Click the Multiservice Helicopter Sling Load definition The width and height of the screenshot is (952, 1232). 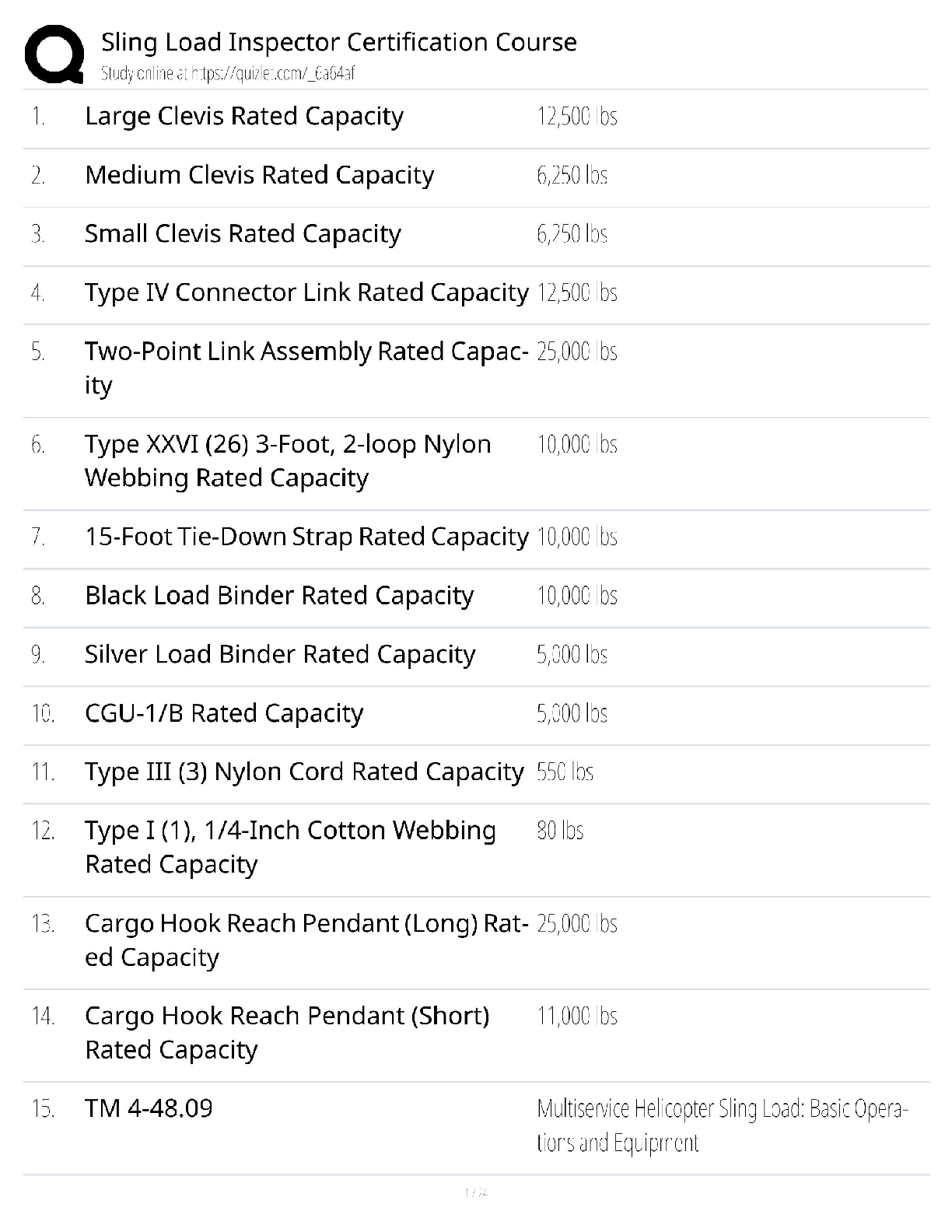(x=722, y=1125)
